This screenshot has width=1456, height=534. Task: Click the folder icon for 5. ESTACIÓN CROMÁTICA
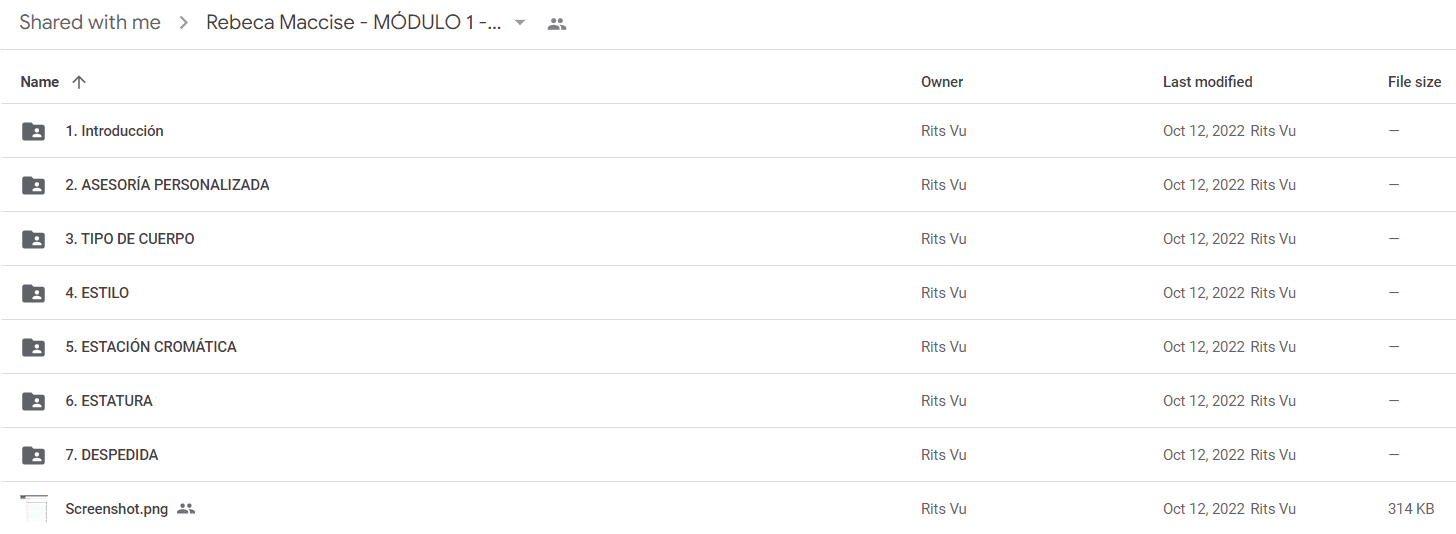click(x=33, y=347)
